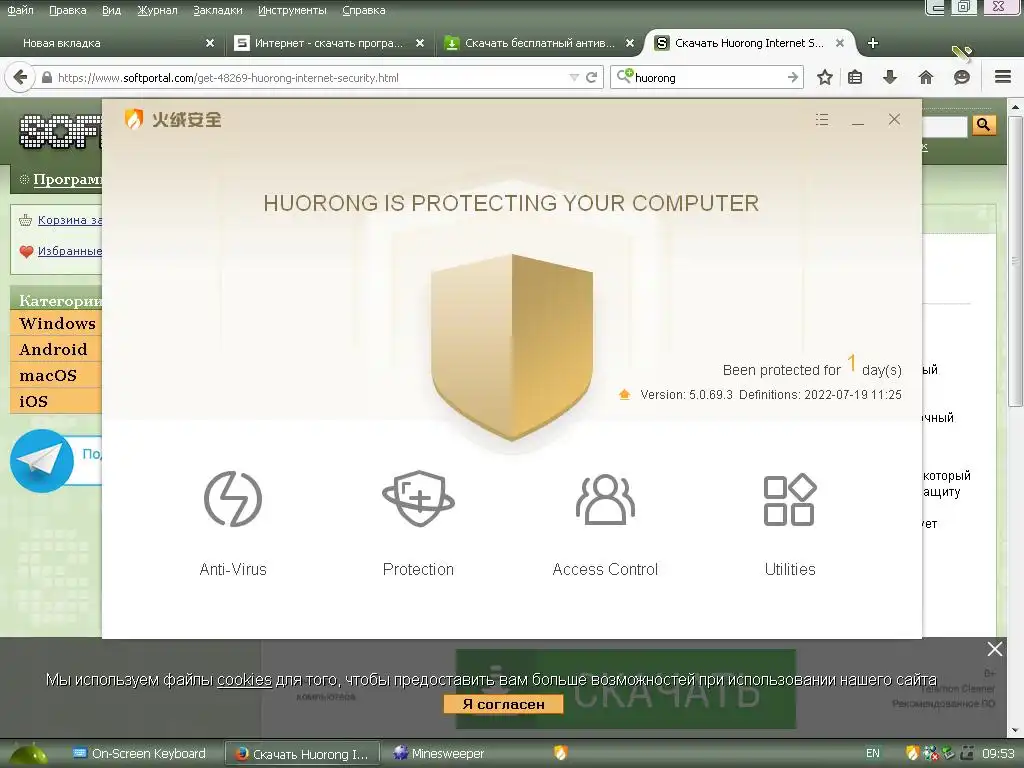This screenshot has width=1024, height=768.
Task: Open the Anti-Virus lightning icon
Action: pyautogui.click(x=233, y=499)
